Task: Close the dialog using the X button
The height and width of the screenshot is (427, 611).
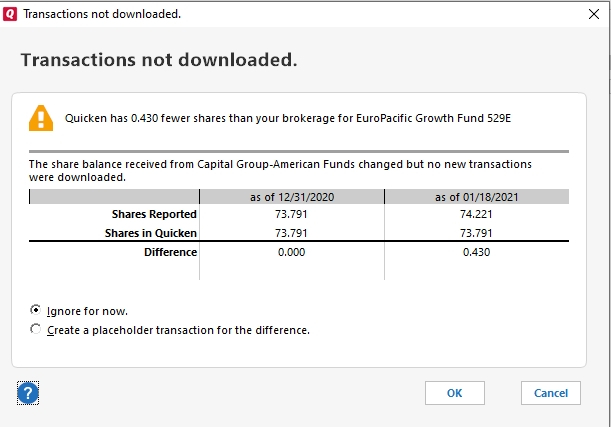Action: pos(594,14)
